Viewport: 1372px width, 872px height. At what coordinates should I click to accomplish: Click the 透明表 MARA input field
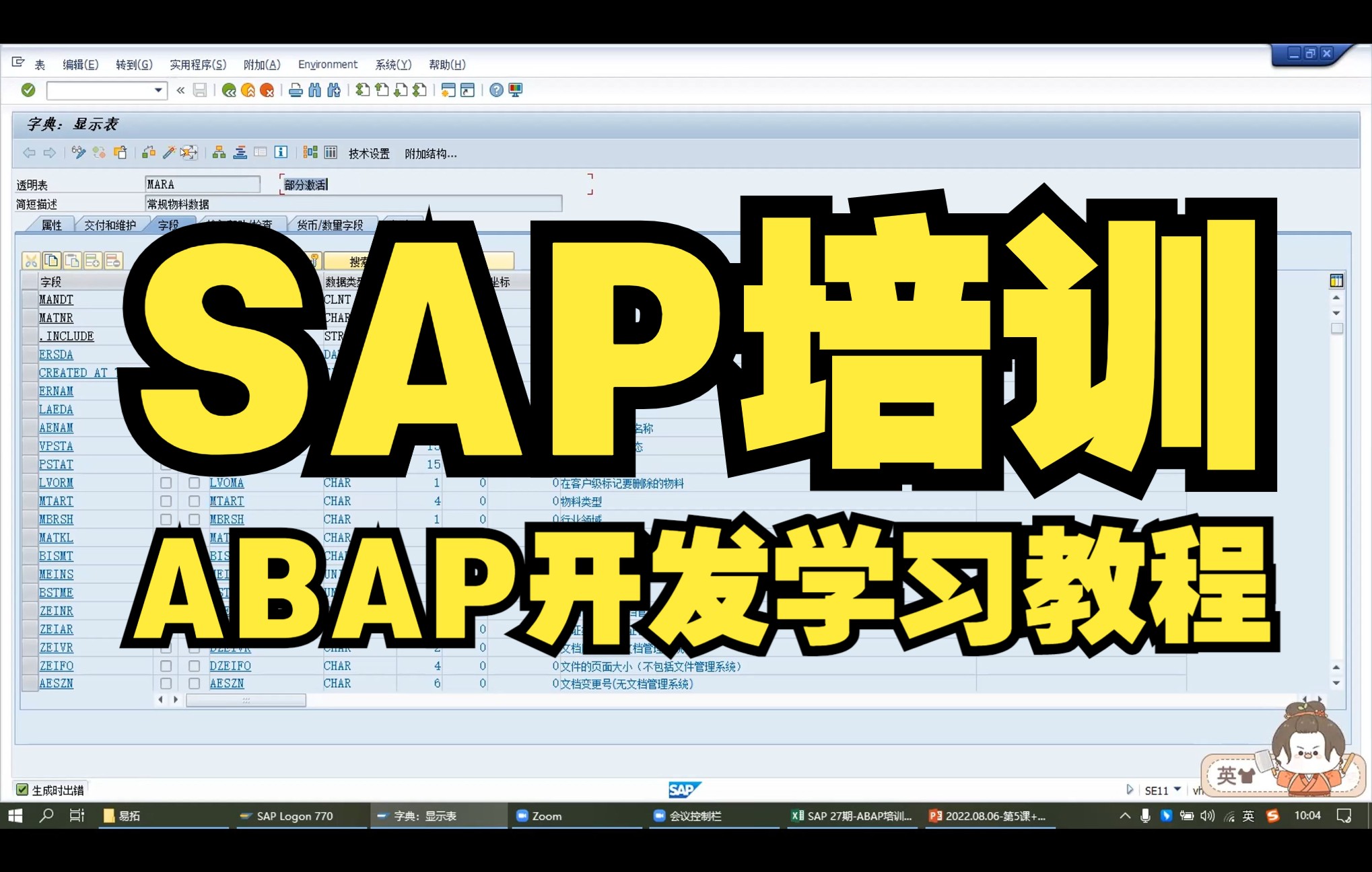(203, 184)
